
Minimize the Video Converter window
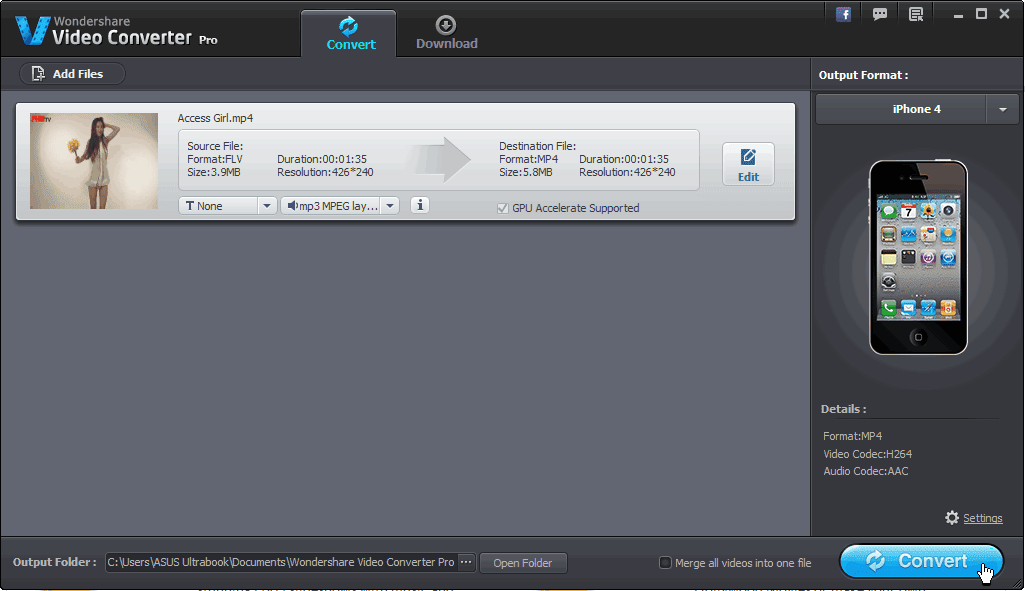[958, 14]
